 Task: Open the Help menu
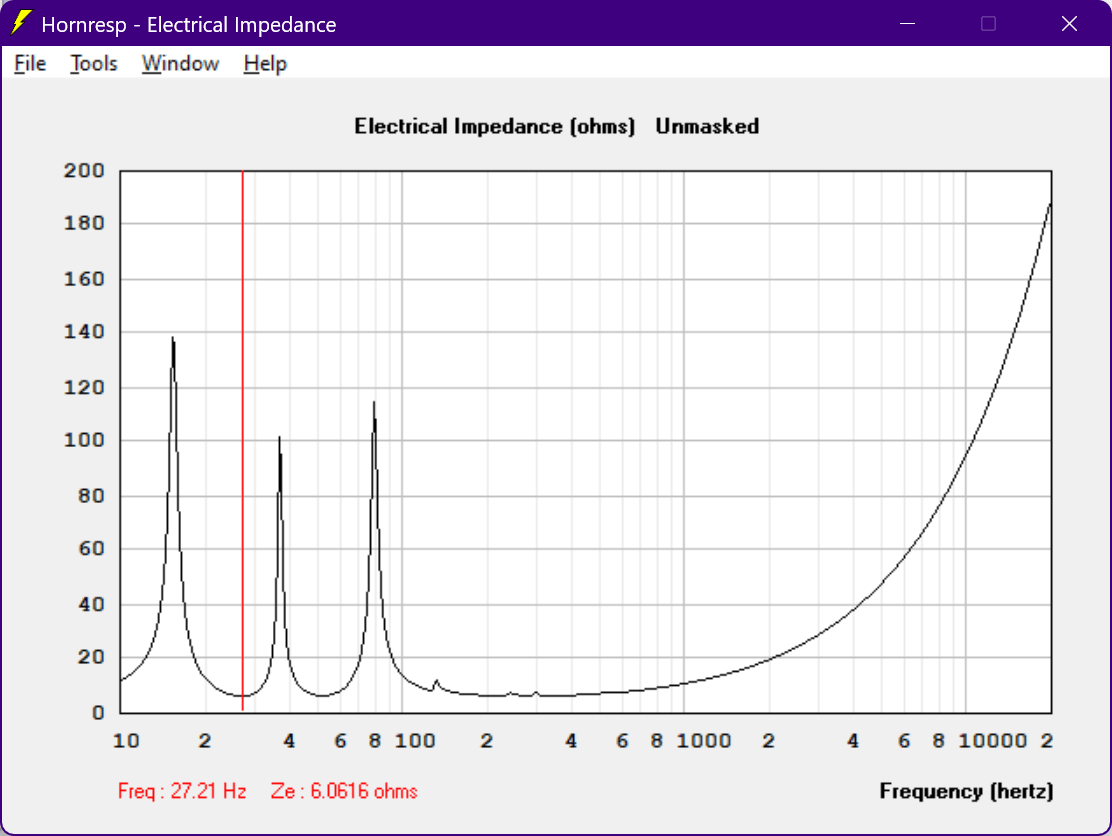click(x=265, y=64)
